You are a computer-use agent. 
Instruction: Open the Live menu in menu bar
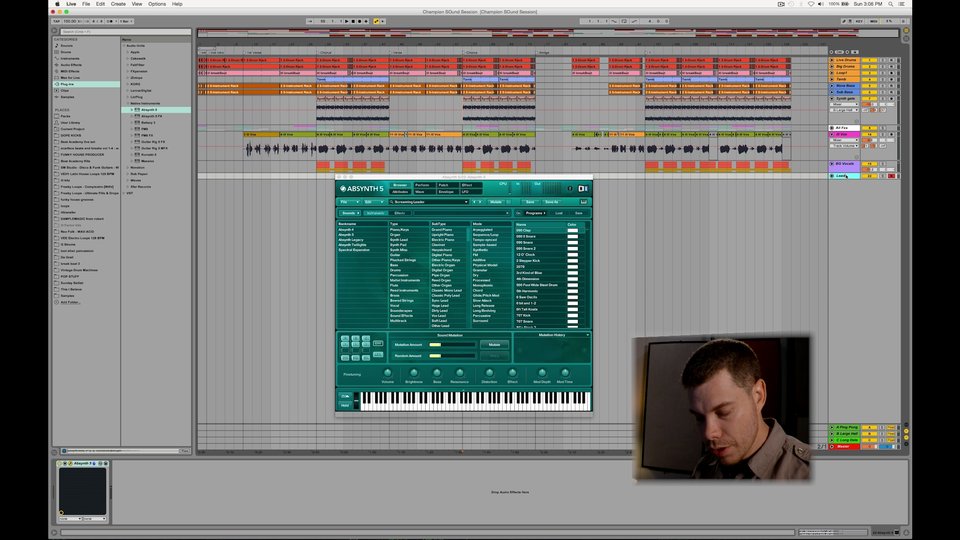[71, 4]
